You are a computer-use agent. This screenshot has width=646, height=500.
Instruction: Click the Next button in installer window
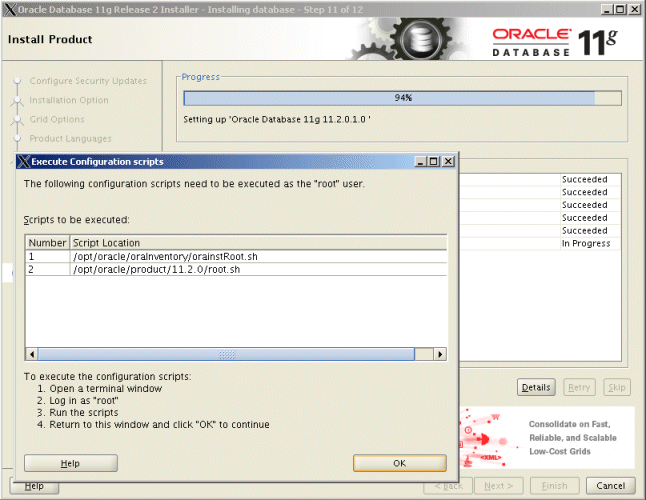click(499, 486)
